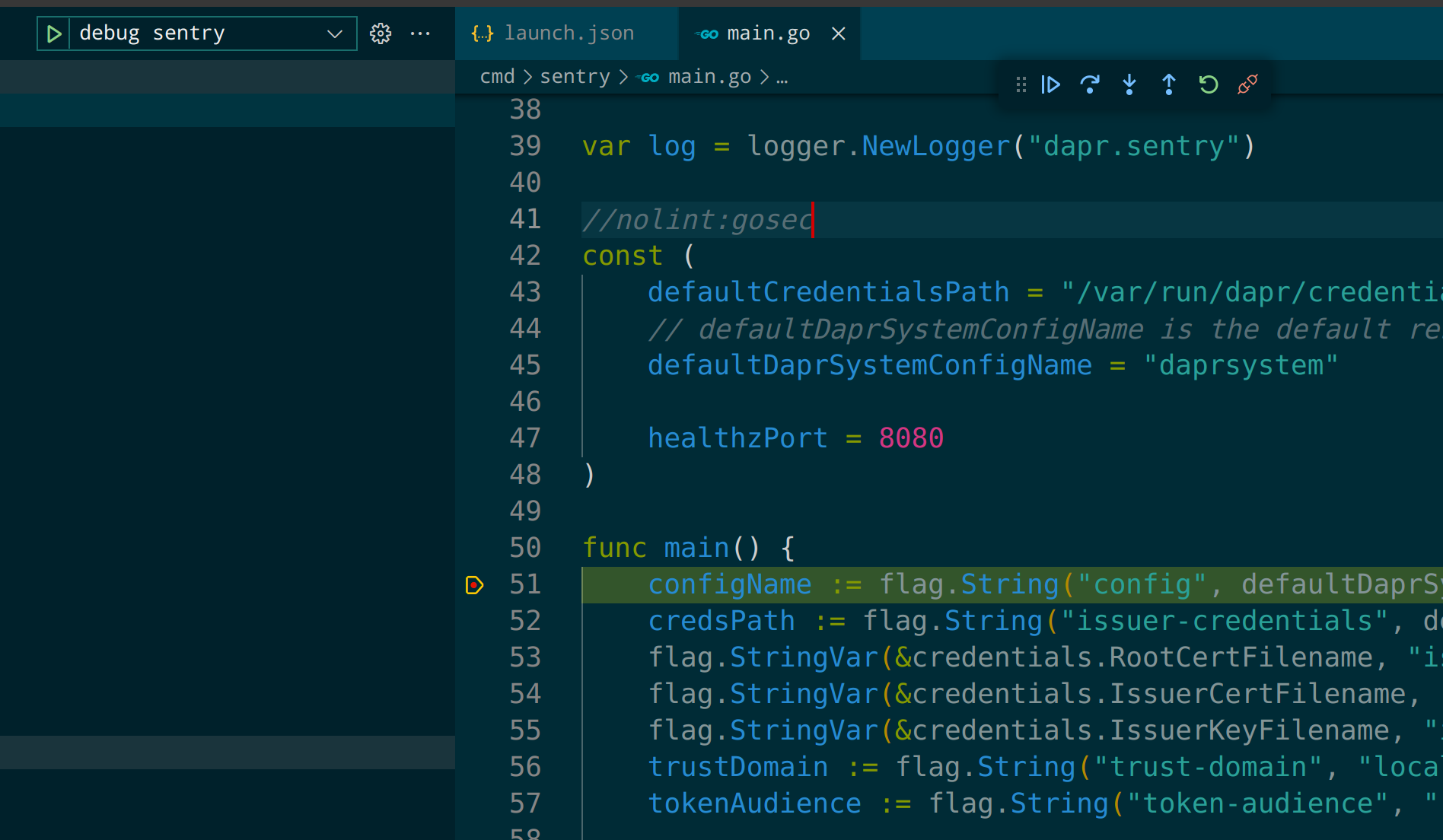Image resolution: width=1443 pixels, height=840 pixels.
Task: Select sentry in the breadcrumb path
Action: [x=575, y=76]
